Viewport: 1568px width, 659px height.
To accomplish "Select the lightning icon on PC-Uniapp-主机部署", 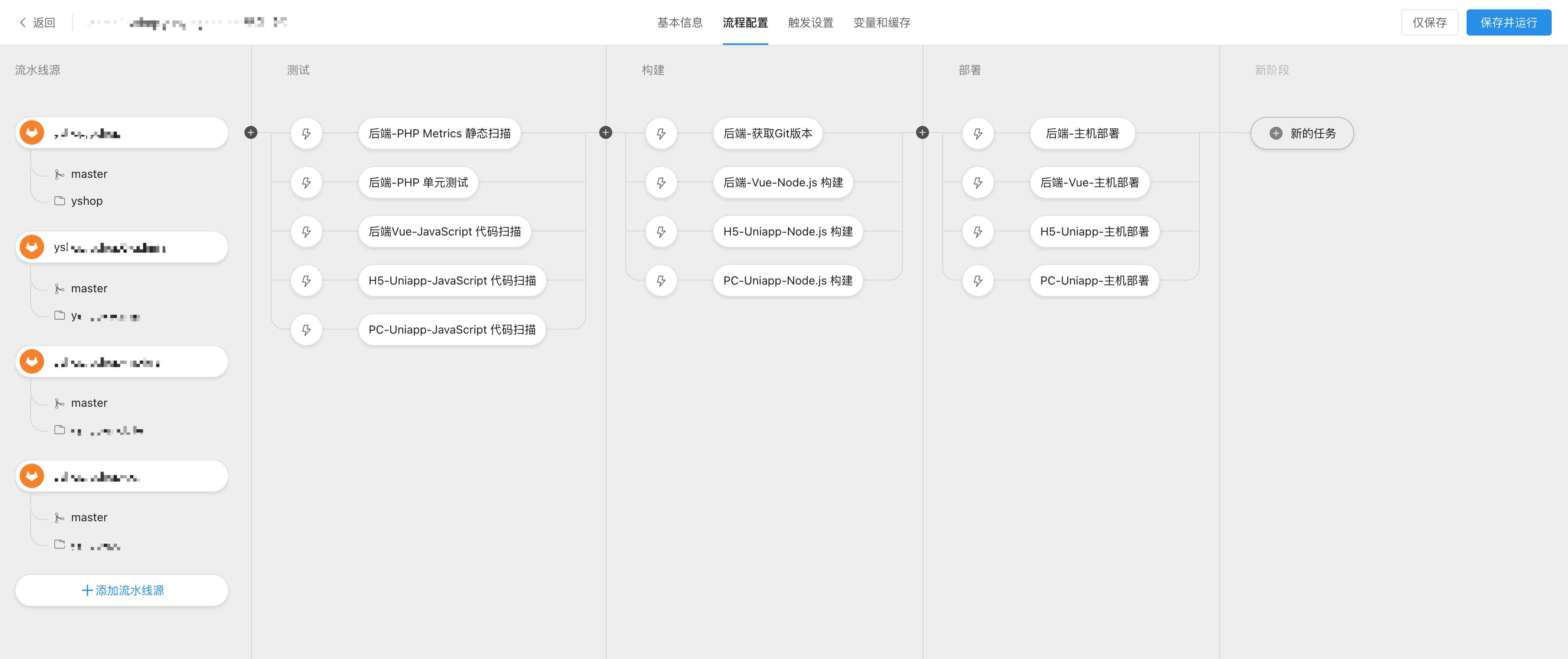I will click(x=978, y=280).
